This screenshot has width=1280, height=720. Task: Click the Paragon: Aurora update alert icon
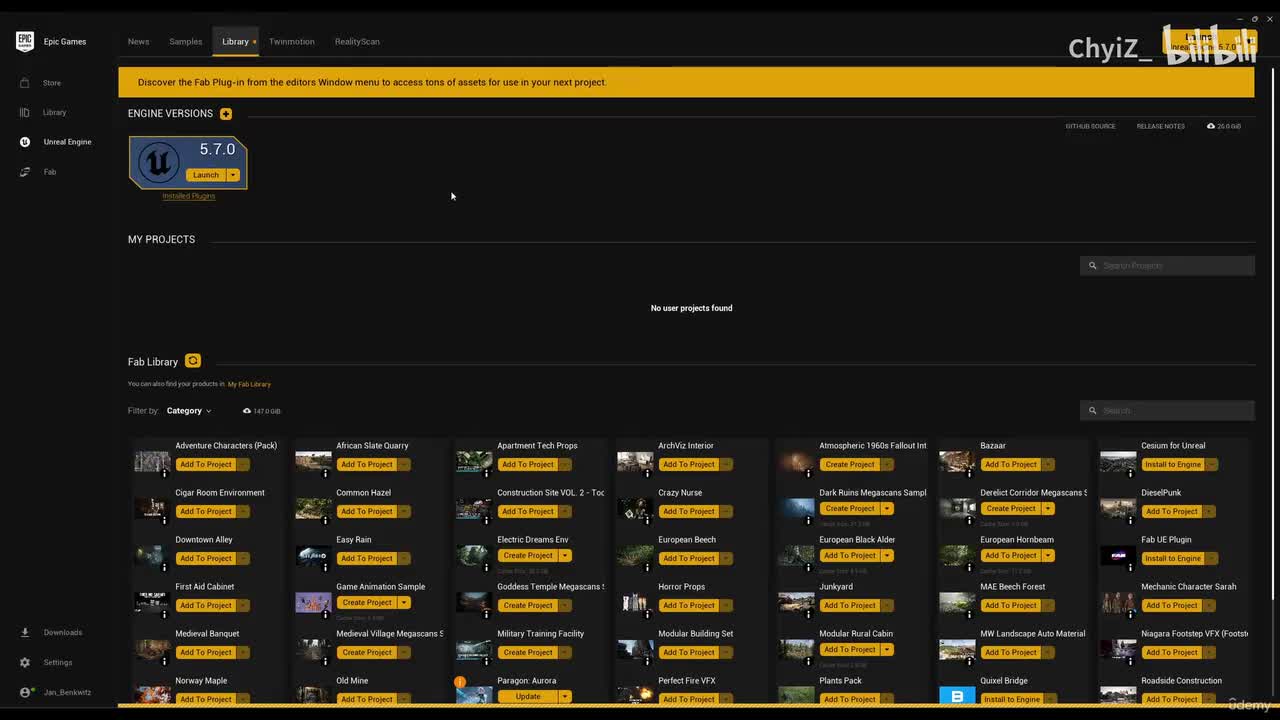460,682
